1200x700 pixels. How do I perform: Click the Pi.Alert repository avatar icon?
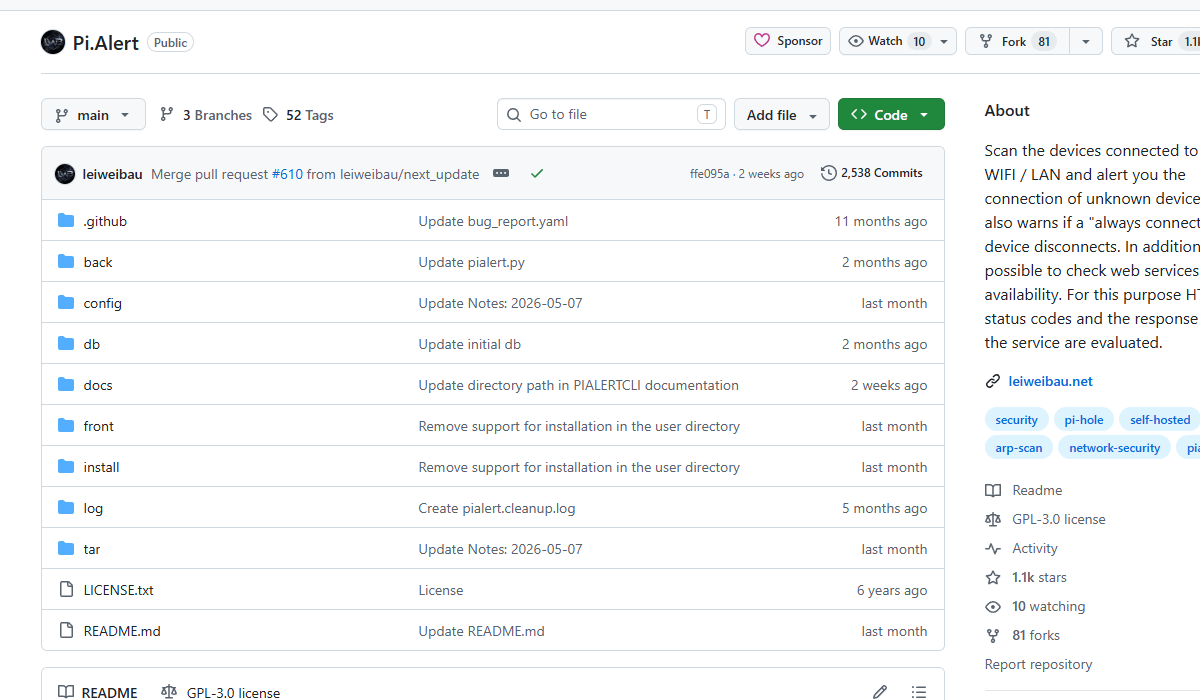click(x=53, y=42)
